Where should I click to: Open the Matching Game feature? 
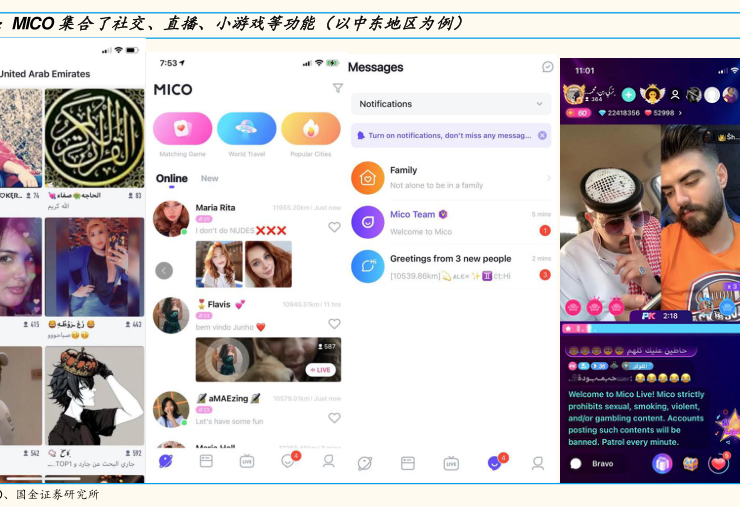point(182,129)
